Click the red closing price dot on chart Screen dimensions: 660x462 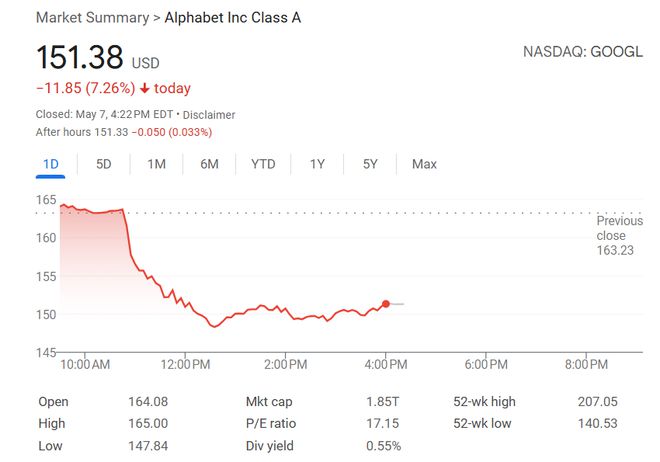(x=386, y=304)
